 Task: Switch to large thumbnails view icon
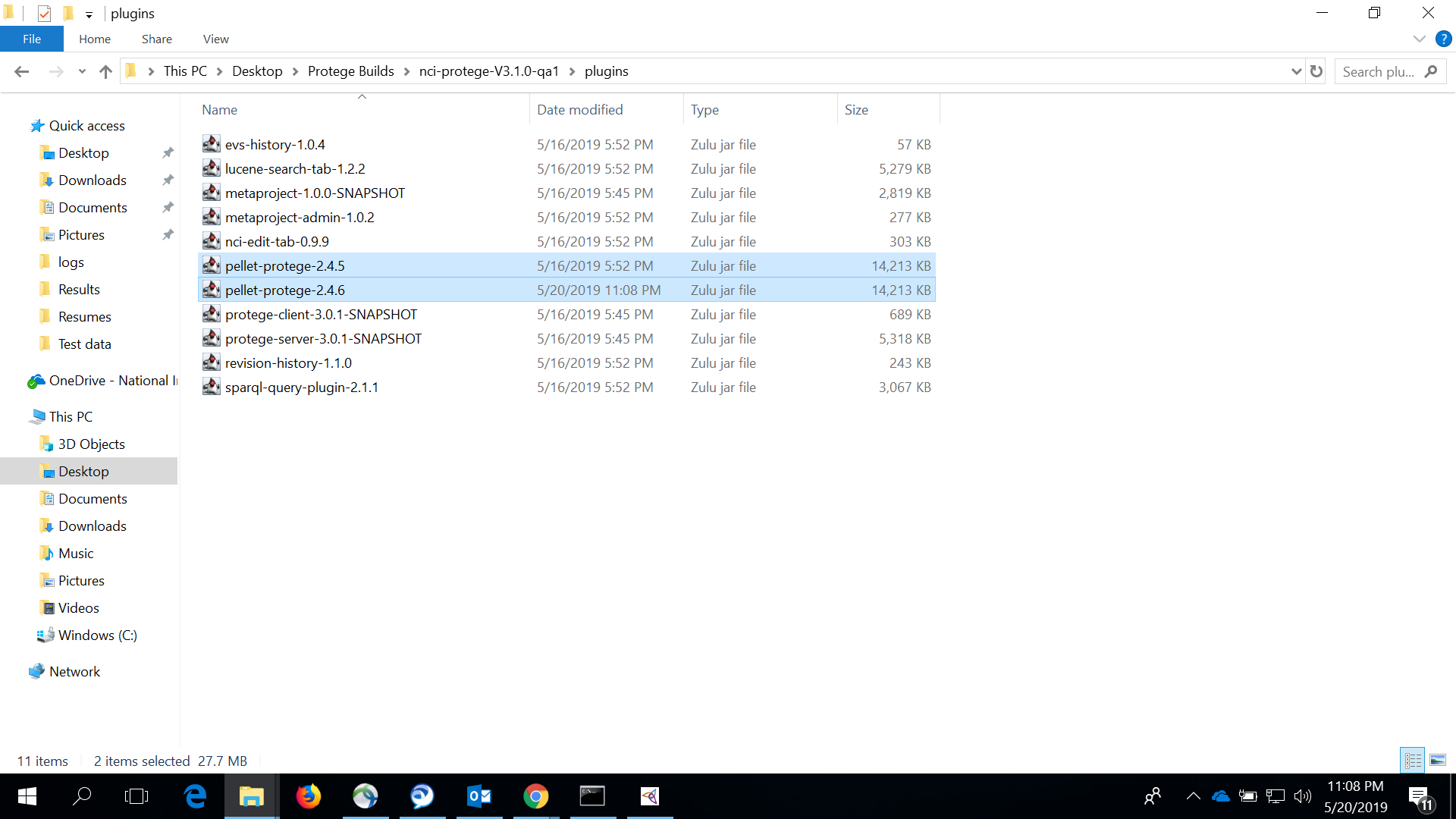point(1438,760)
